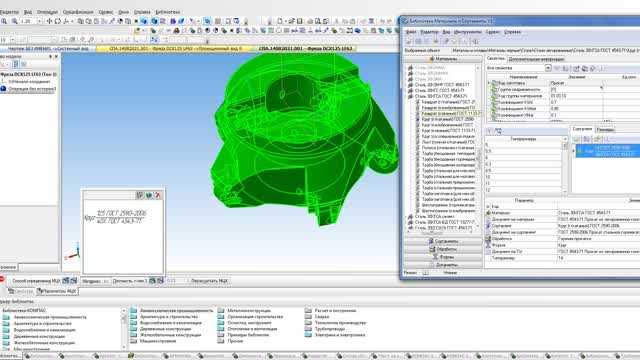Select Начало координат in the model tree

(29, 82)
